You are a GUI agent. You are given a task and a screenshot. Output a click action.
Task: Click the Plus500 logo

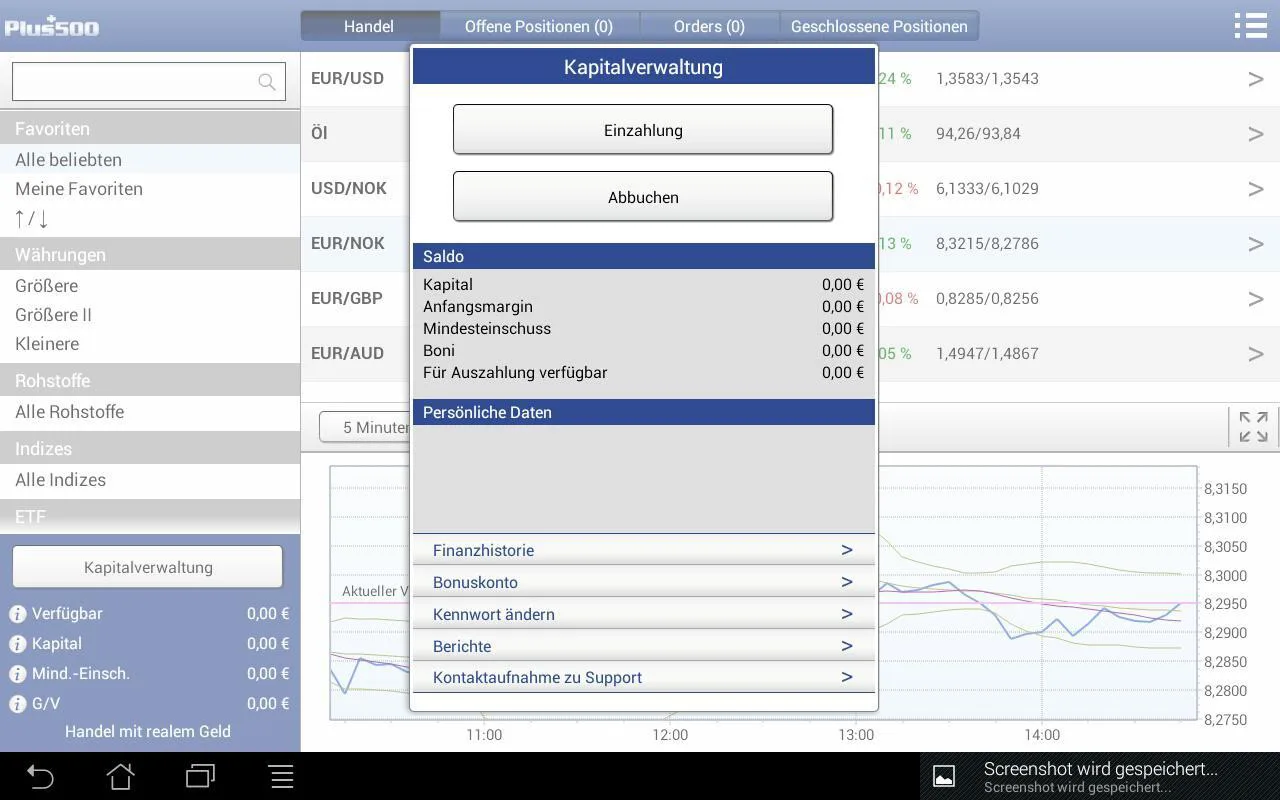click(52, 25)
